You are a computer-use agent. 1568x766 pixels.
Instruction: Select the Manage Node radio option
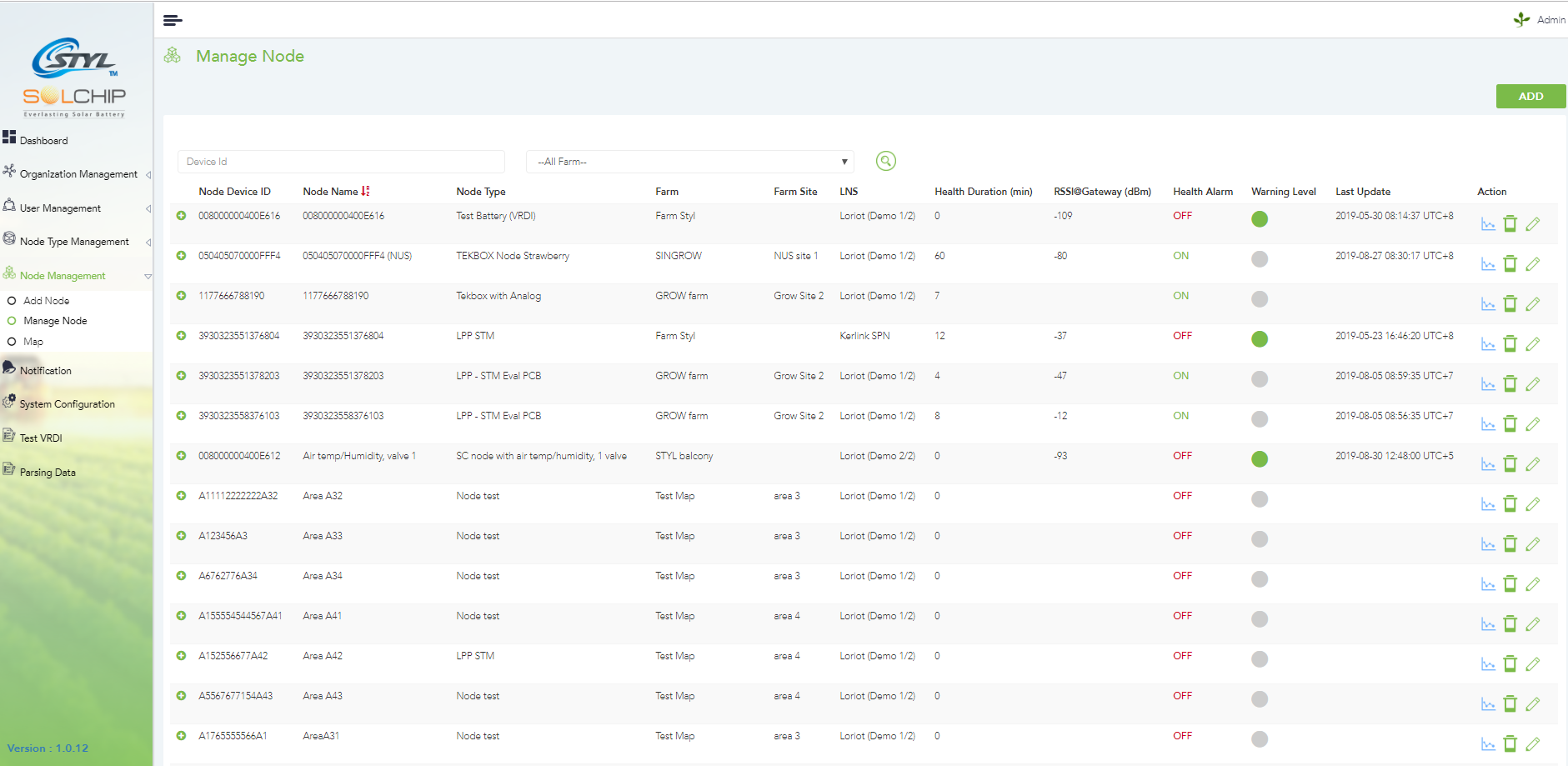pos(12,321)
